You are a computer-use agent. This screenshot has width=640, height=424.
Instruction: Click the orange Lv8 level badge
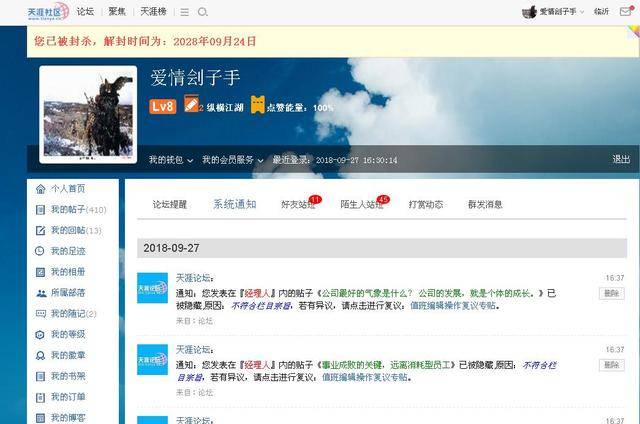pos(163,106)
